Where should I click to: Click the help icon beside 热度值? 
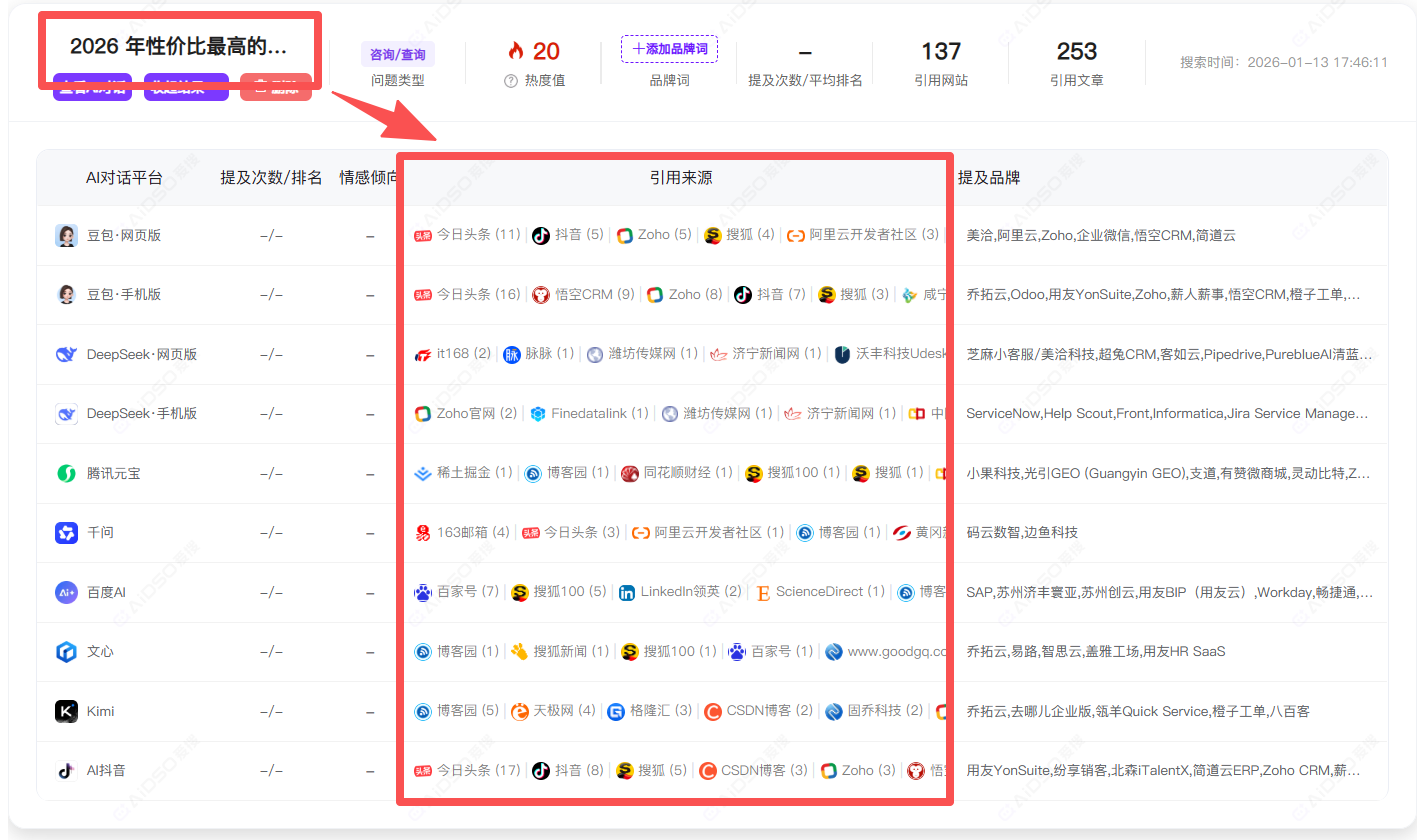tap(510, 81)
